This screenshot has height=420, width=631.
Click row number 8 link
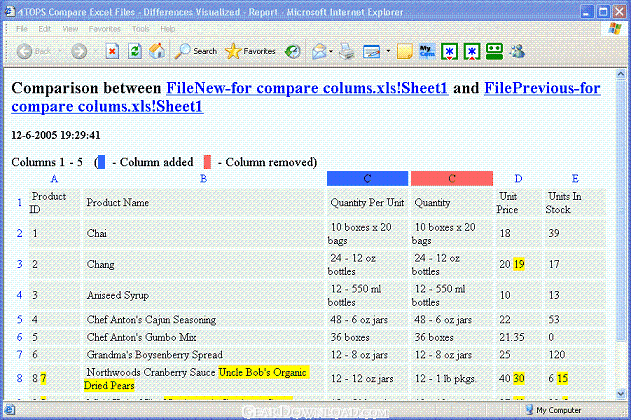click(x=19, y=378)
